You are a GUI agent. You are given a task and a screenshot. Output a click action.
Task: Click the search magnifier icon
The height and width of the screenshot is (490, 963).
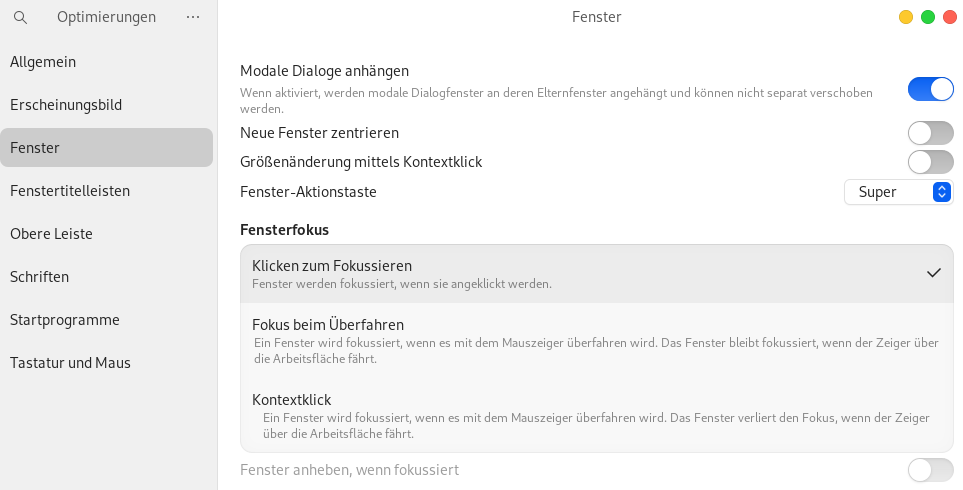click(x=20, y=17)
